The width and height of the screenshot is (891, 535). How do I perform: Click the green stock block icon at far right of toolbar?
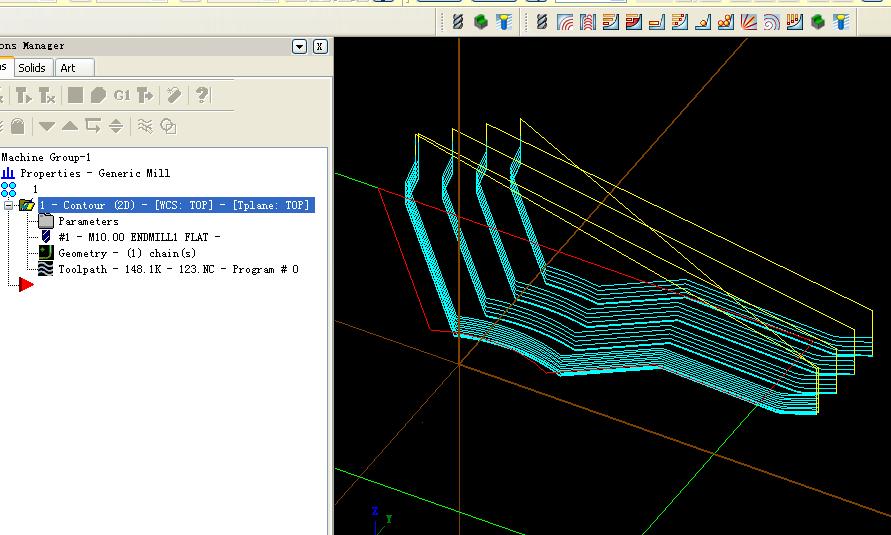(819, 21)
